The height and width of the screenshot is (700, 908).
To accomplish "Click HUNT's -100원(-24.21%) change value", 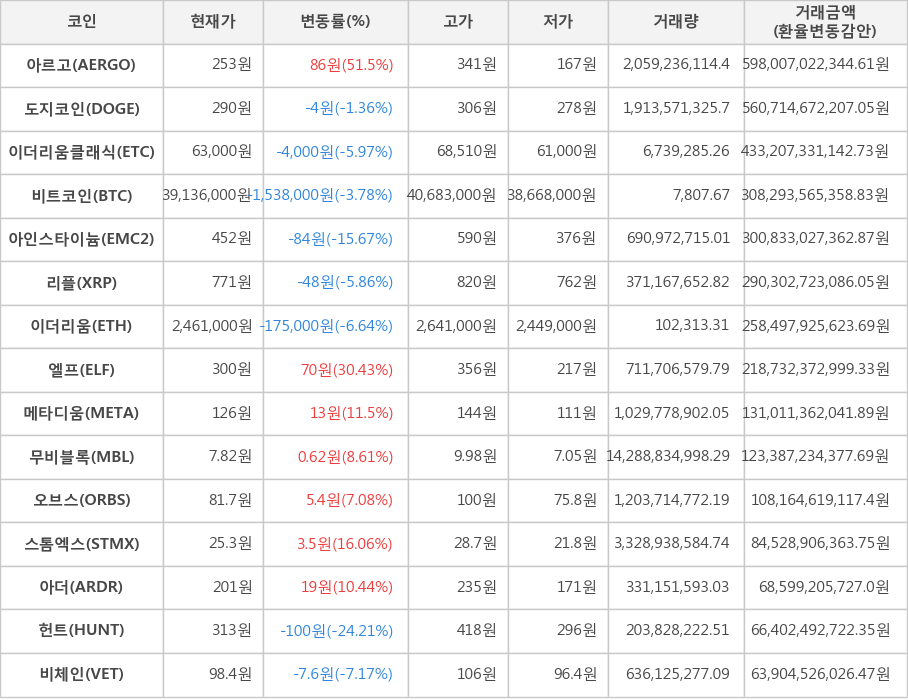I will 337,630.
